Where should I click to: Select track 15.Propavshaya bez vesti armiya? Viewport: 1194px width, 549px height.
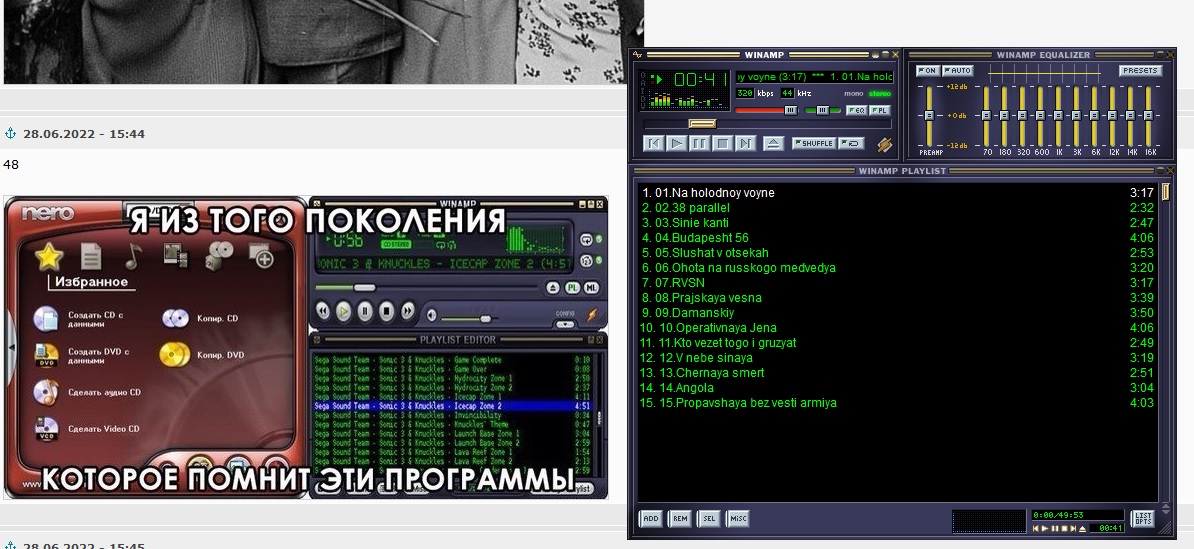(x=898, y=403)
